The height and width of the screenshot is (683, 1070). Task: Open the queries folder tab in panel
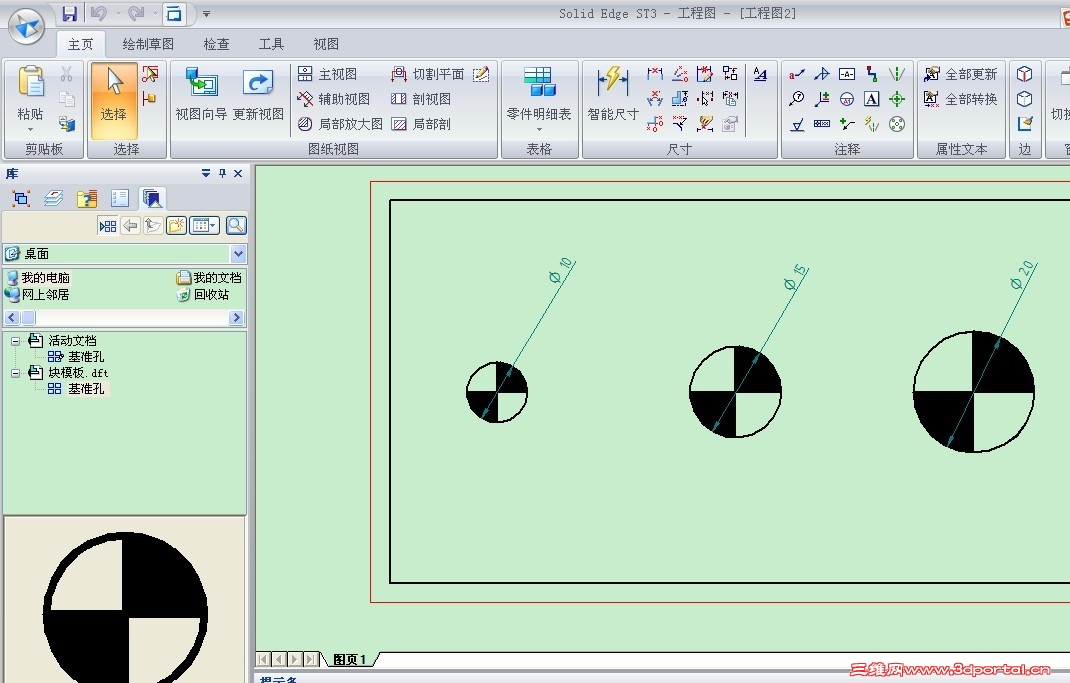click(87, 199)
